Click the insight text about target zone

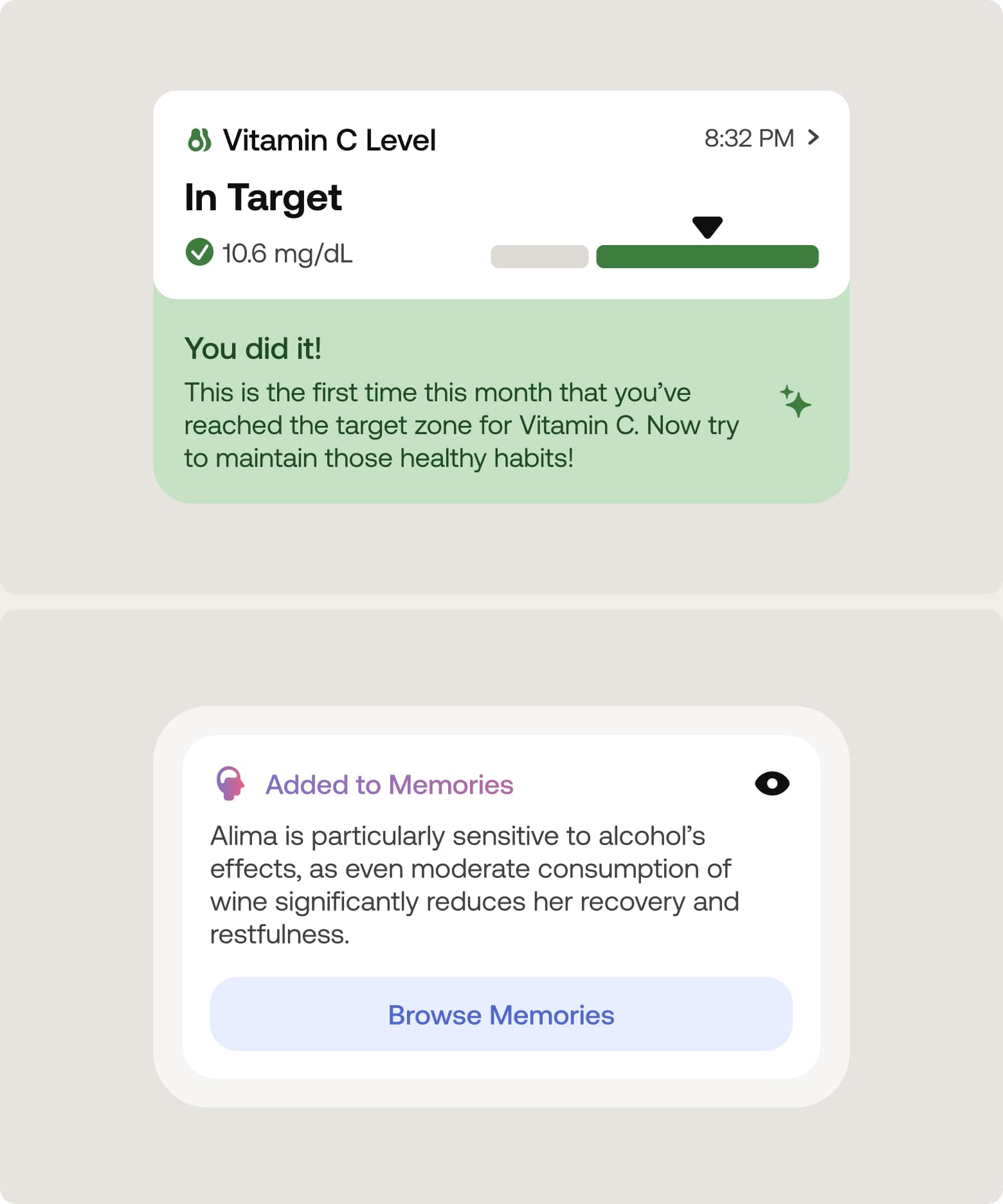(x=462, y=425)
